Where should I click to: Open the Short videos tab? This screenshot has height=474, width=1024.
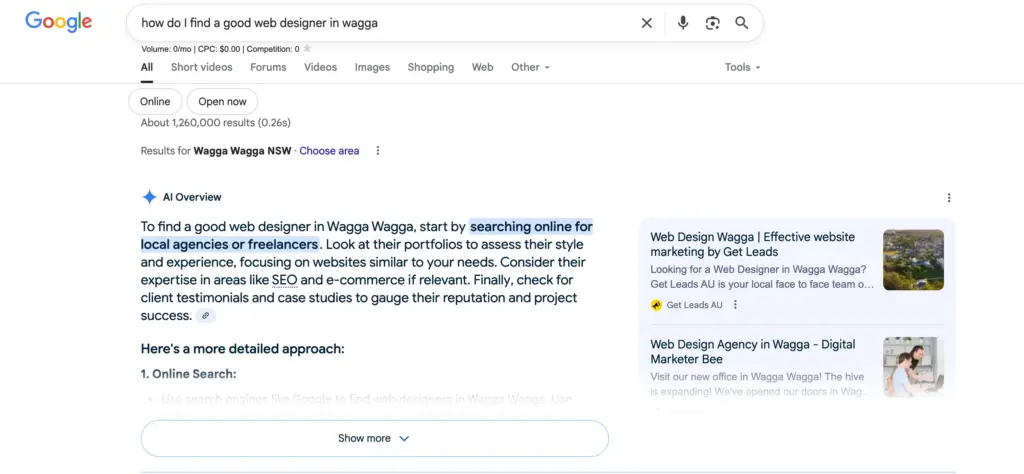202,67
